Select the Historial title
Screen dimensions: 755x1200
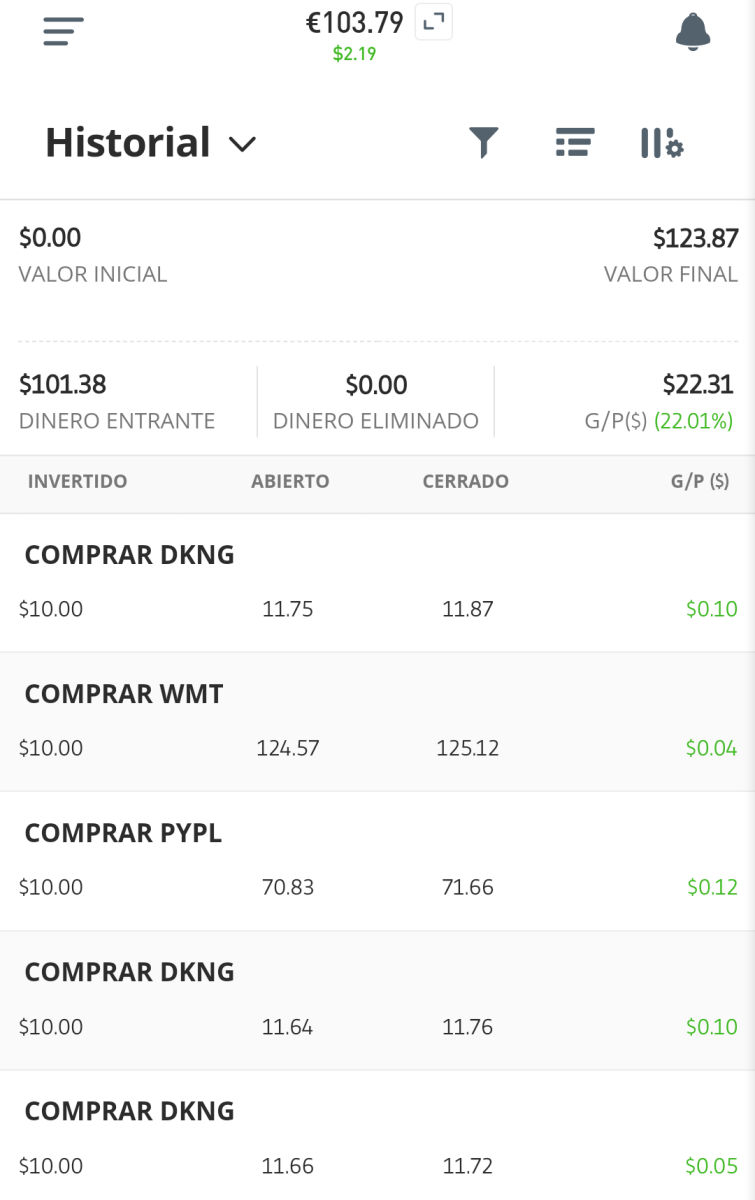coord(128,143)
